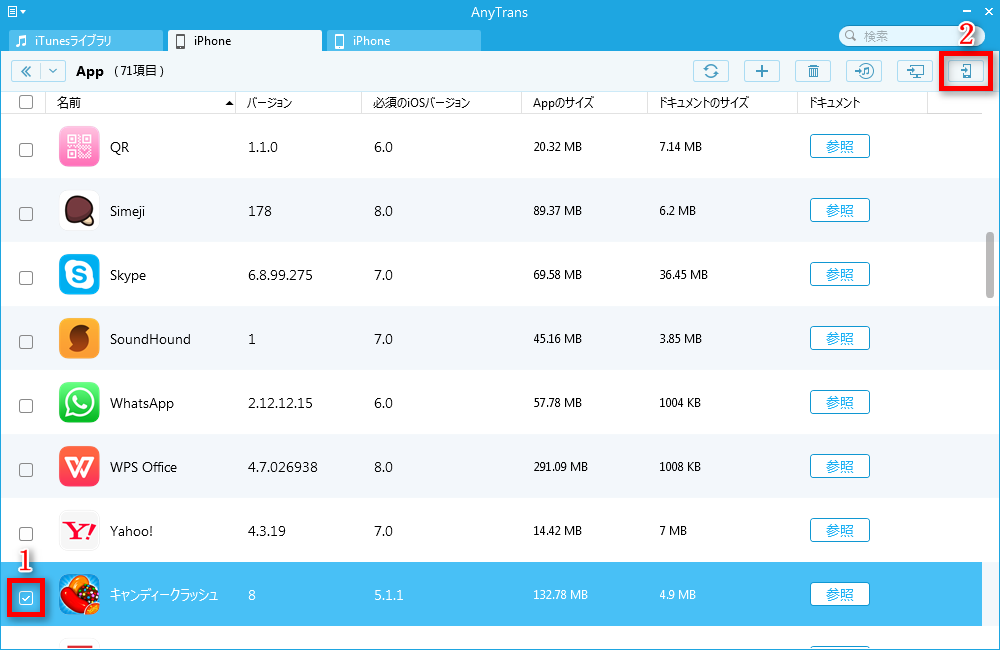Click the SoundHound app icon

(79, 339)
